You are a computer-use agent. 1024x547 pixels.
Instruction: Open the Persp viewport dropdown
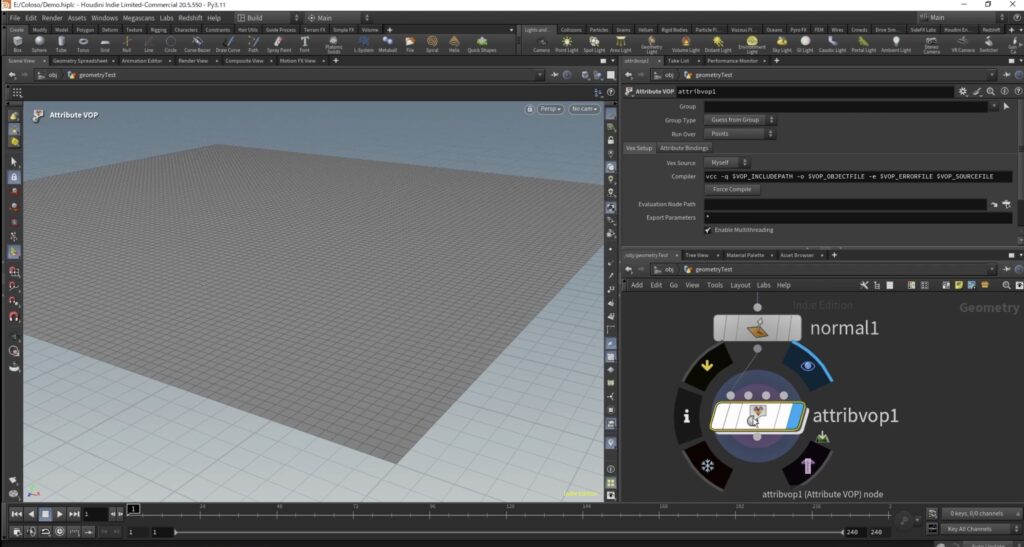tap(550, 109)
